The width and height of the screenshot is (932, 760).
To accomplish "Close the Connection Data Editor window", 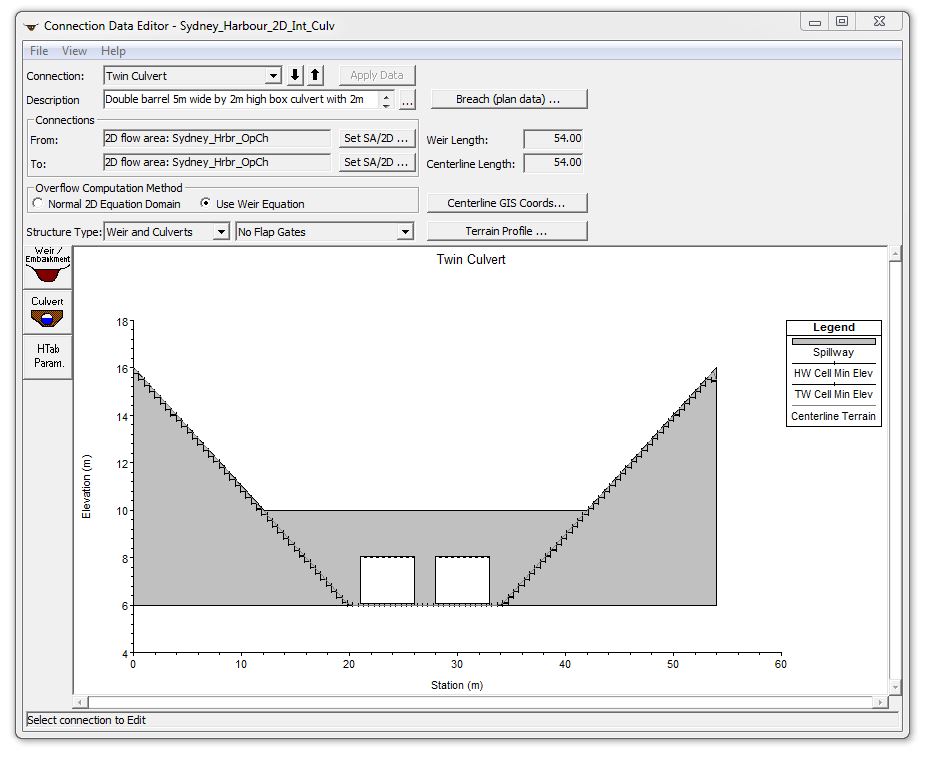I will click(879, 21).
